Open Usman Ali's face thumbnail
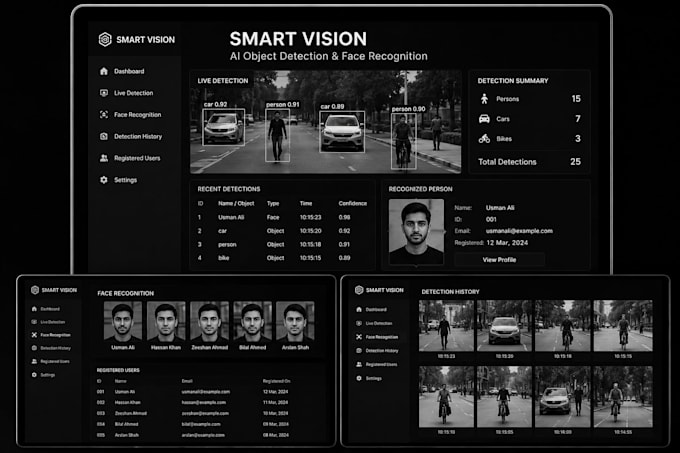680x453 pixels. click(x=123, y=321)
